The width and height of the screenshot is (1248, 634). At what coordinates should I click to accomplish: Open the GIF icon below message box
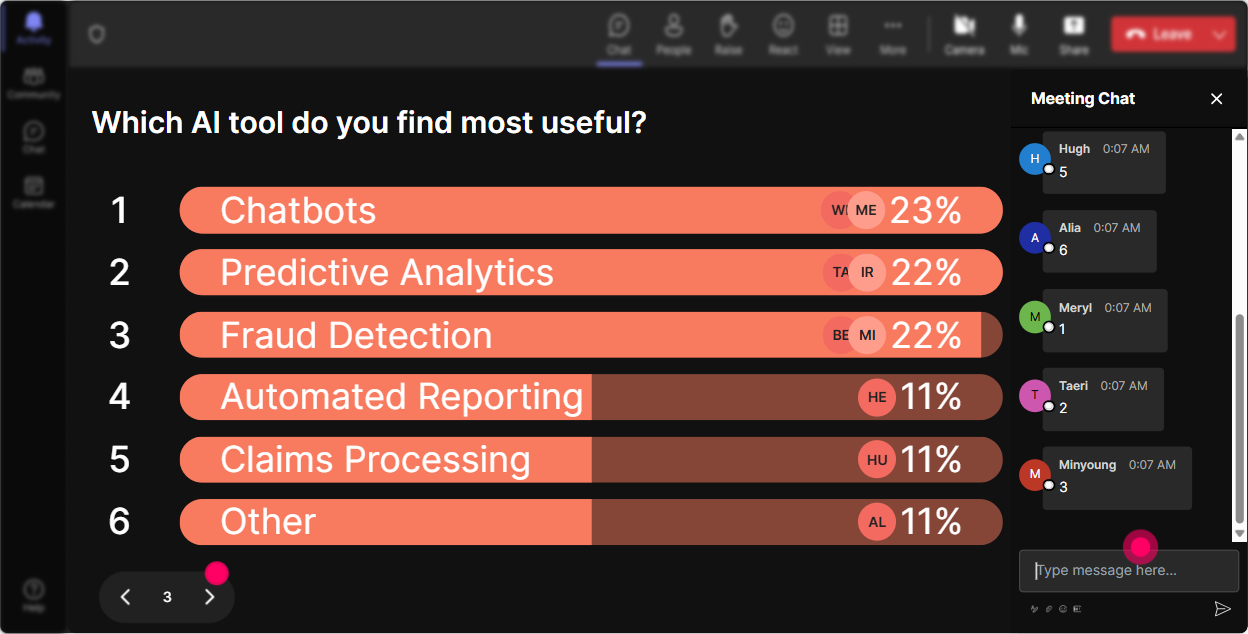coord(1077,608)
